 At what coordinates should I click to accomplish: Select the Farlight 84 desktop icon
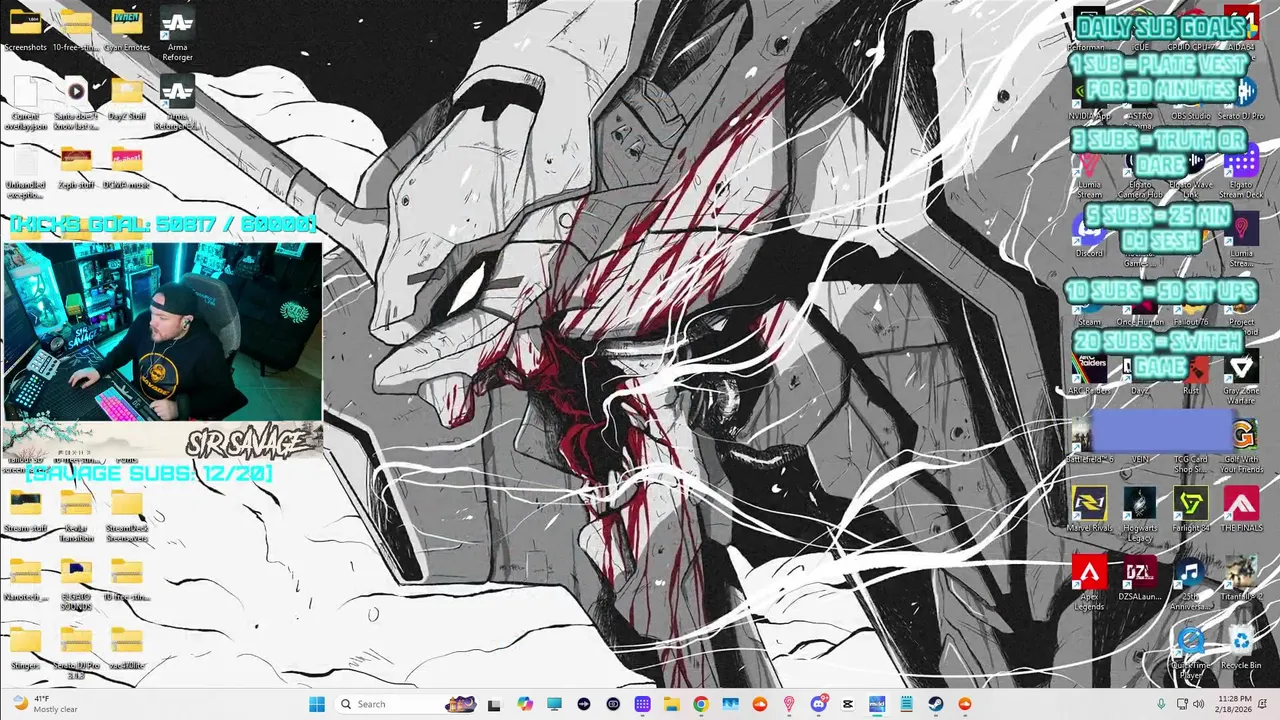[x=1190, y=510]
